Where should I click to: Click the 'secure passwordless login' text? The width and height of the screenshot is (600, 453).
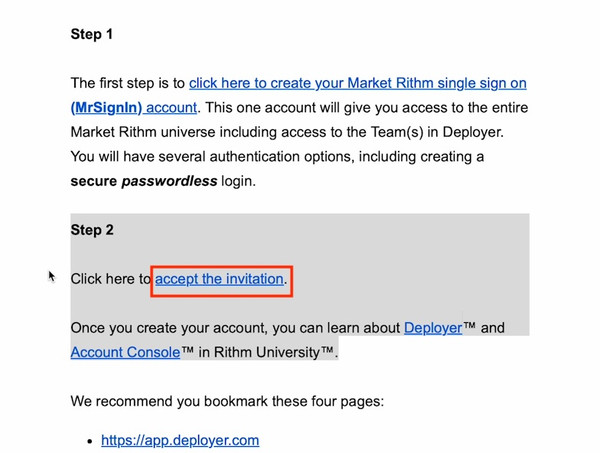163,181
